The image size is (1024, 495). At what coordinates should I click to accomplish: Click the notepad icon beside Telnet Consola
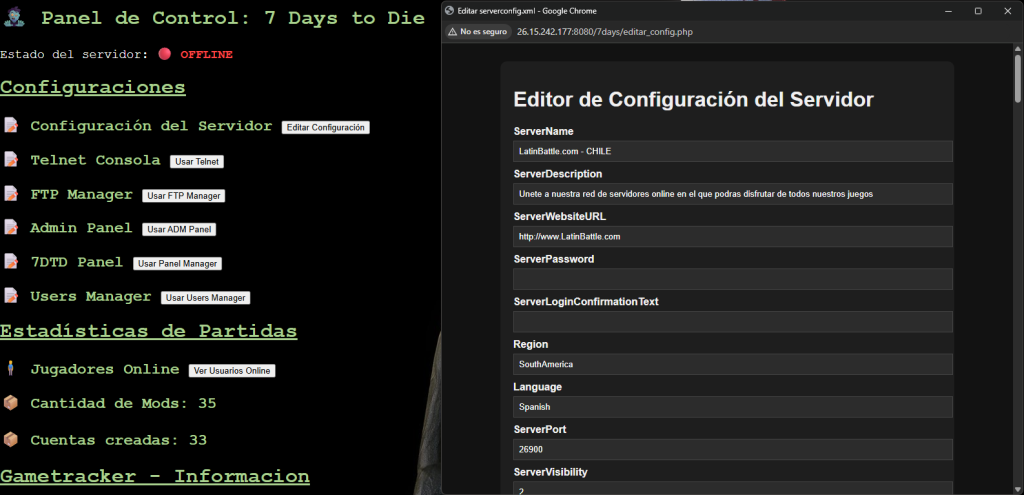[x=11, y=159]
